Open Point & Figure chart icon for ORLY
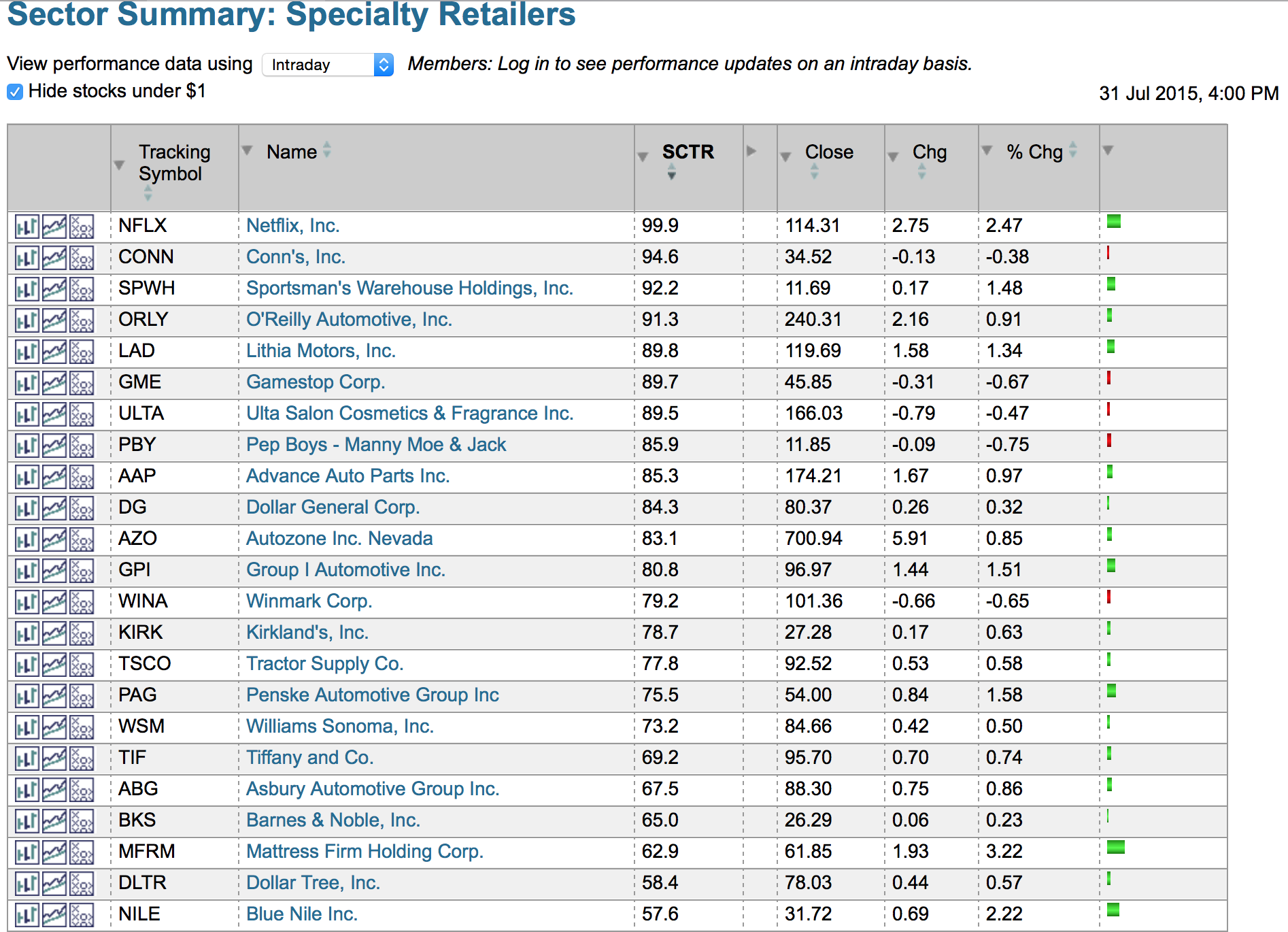Screen dimensions: 1288x932 [x=82, y=320]
